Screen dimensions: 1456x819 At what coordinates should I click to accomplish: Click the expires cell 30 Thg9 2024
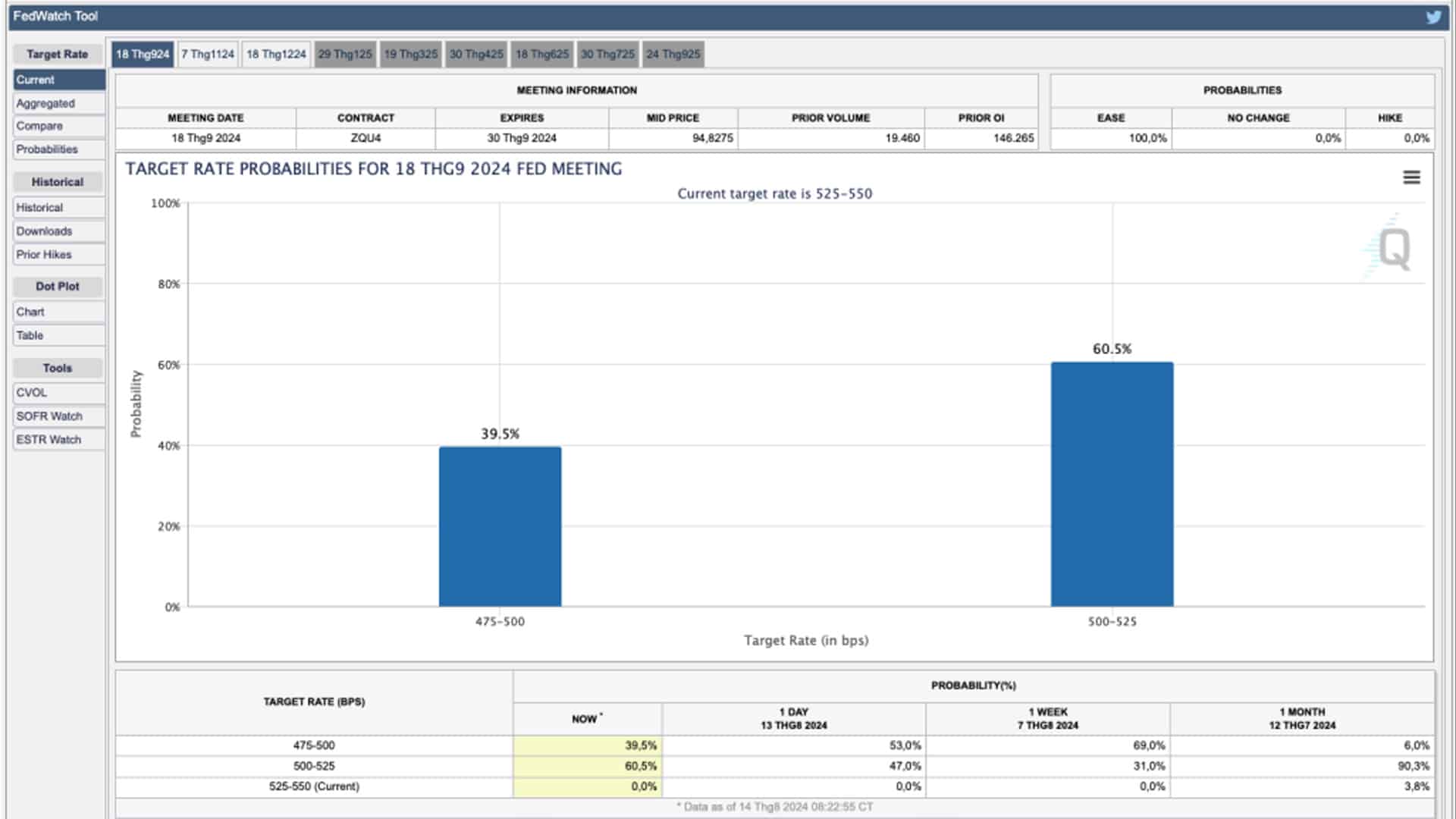522,138
